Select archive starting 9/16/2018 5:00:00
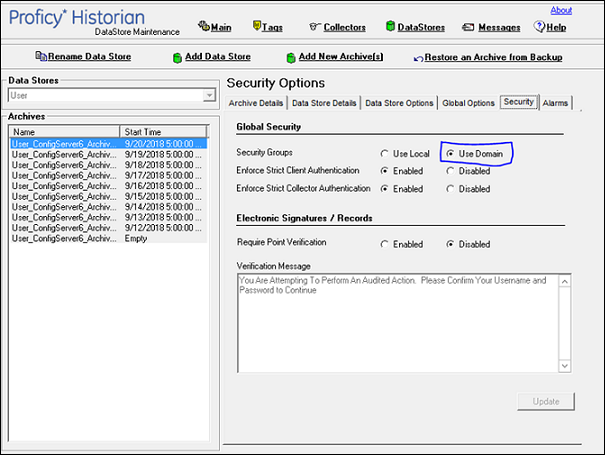The image size is (605, 455). [x=108, y=186]
